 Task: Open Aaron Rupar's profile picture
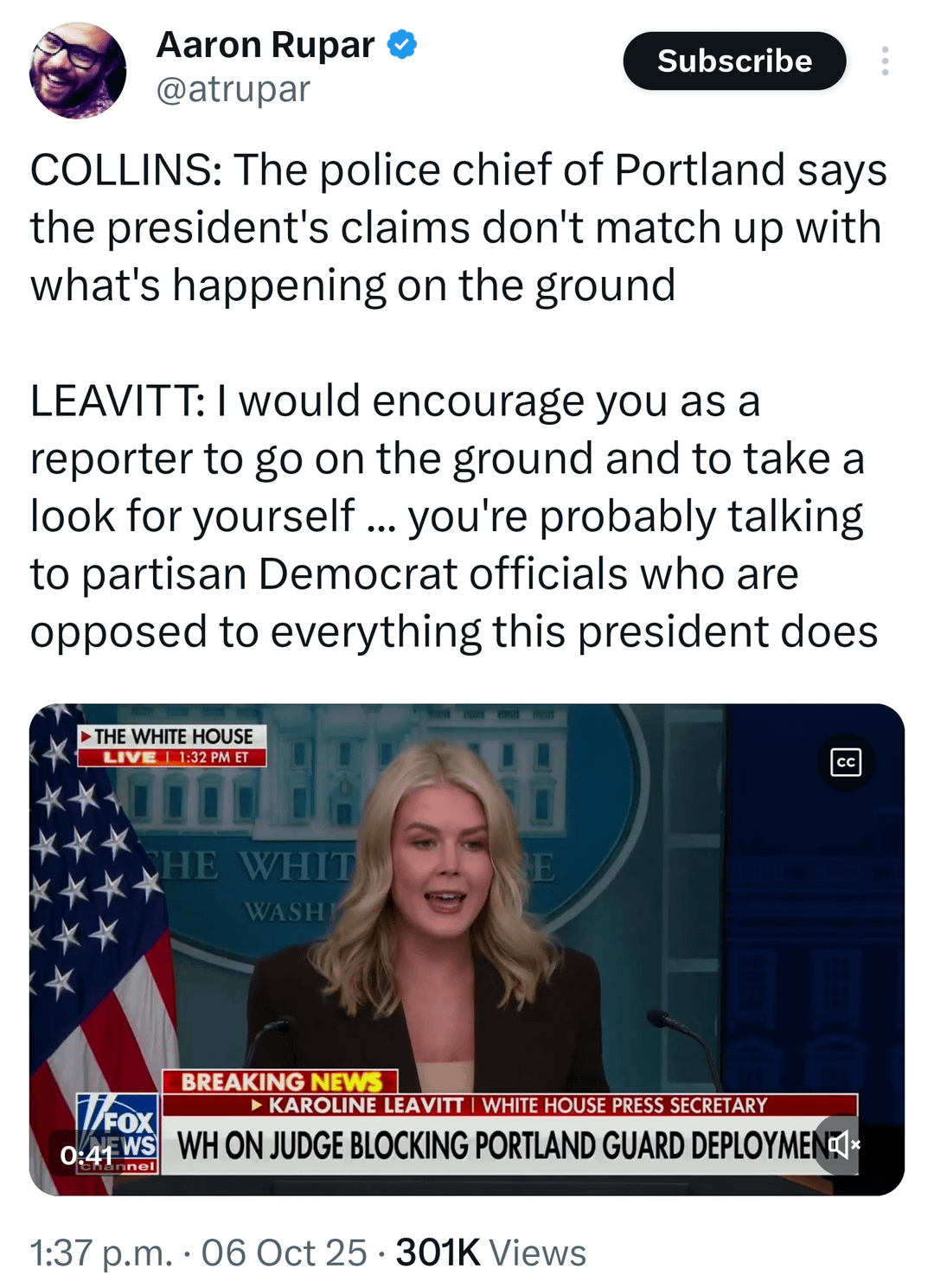click(78, 70)
